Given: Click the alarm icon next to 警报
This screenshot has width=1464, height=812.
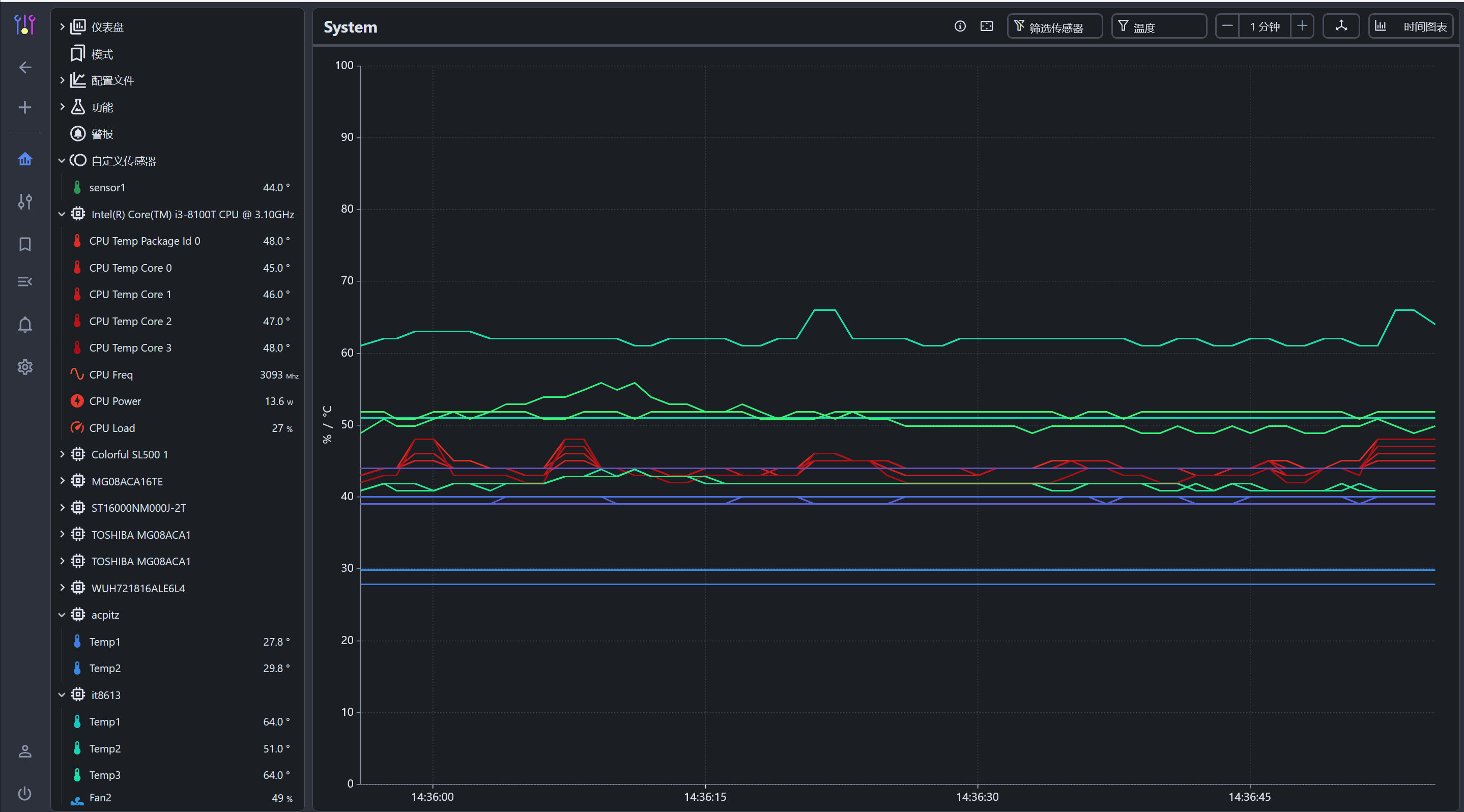Looking at the screenshot, I should click(x=77, y=133).
